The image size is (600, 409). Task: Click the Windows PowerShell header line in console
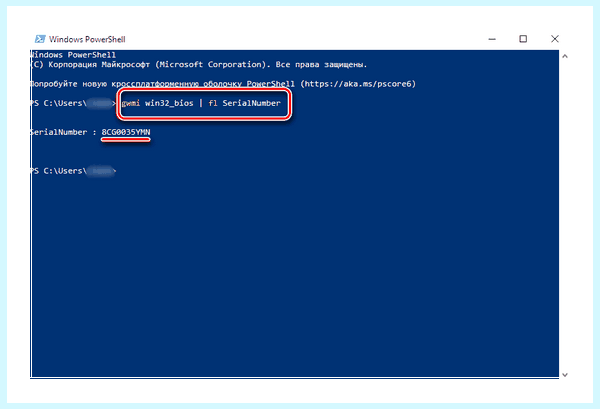(73, 55)
